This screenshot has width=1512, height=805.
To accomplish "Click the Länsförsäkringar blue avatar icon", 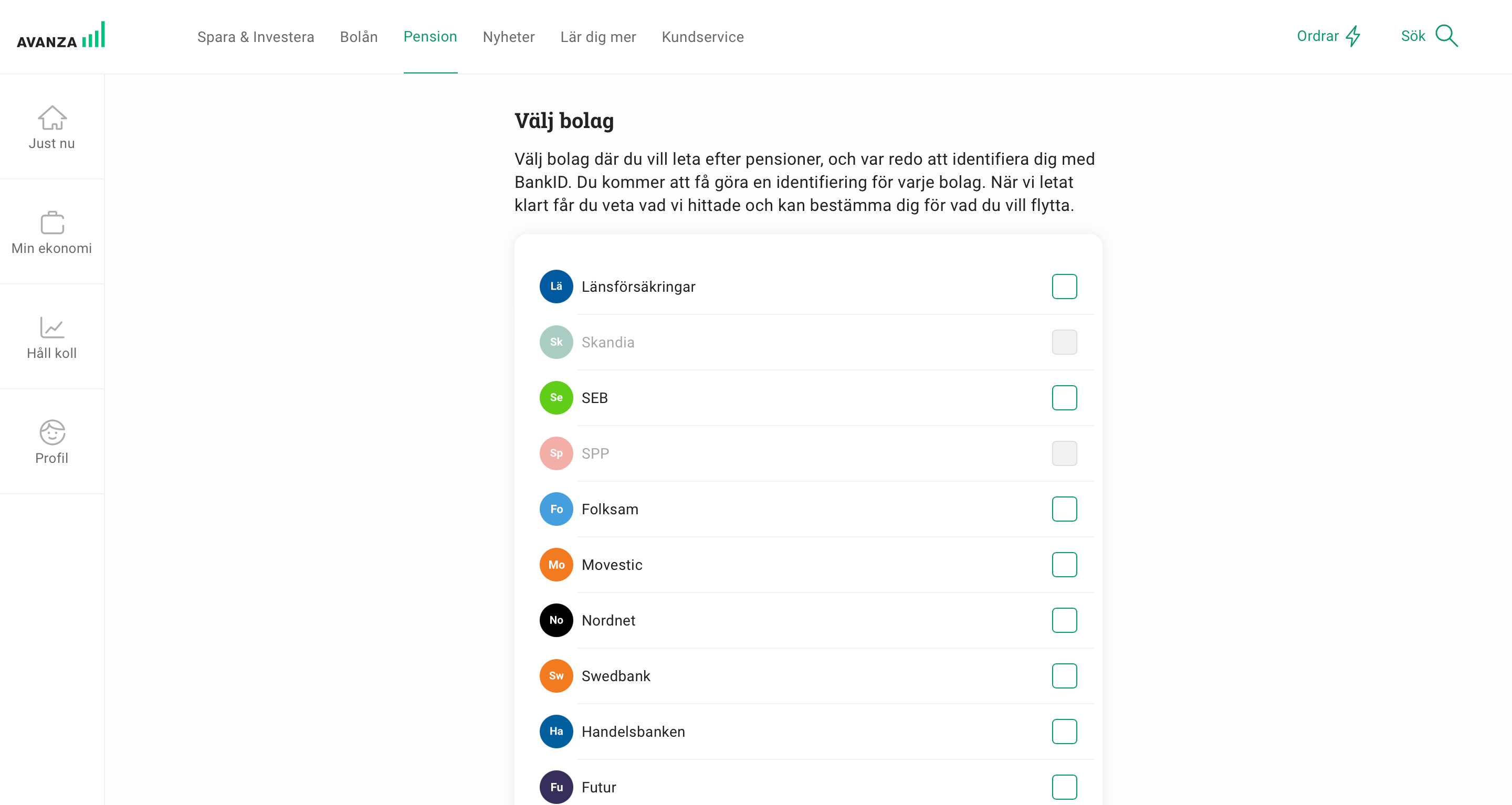I will (x=556, y=287).
